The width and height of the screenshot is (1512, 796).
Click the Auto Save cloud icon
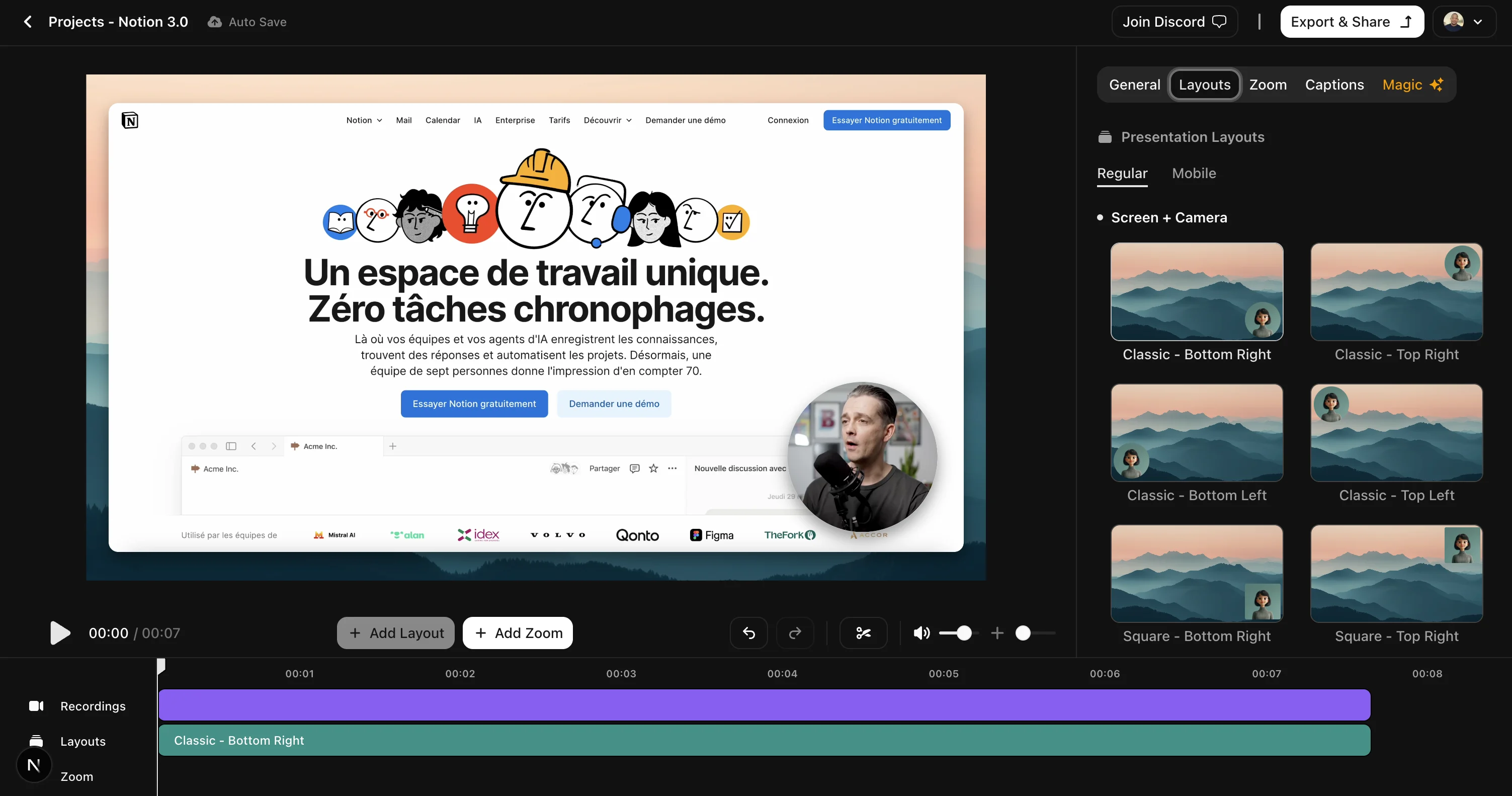215,22
